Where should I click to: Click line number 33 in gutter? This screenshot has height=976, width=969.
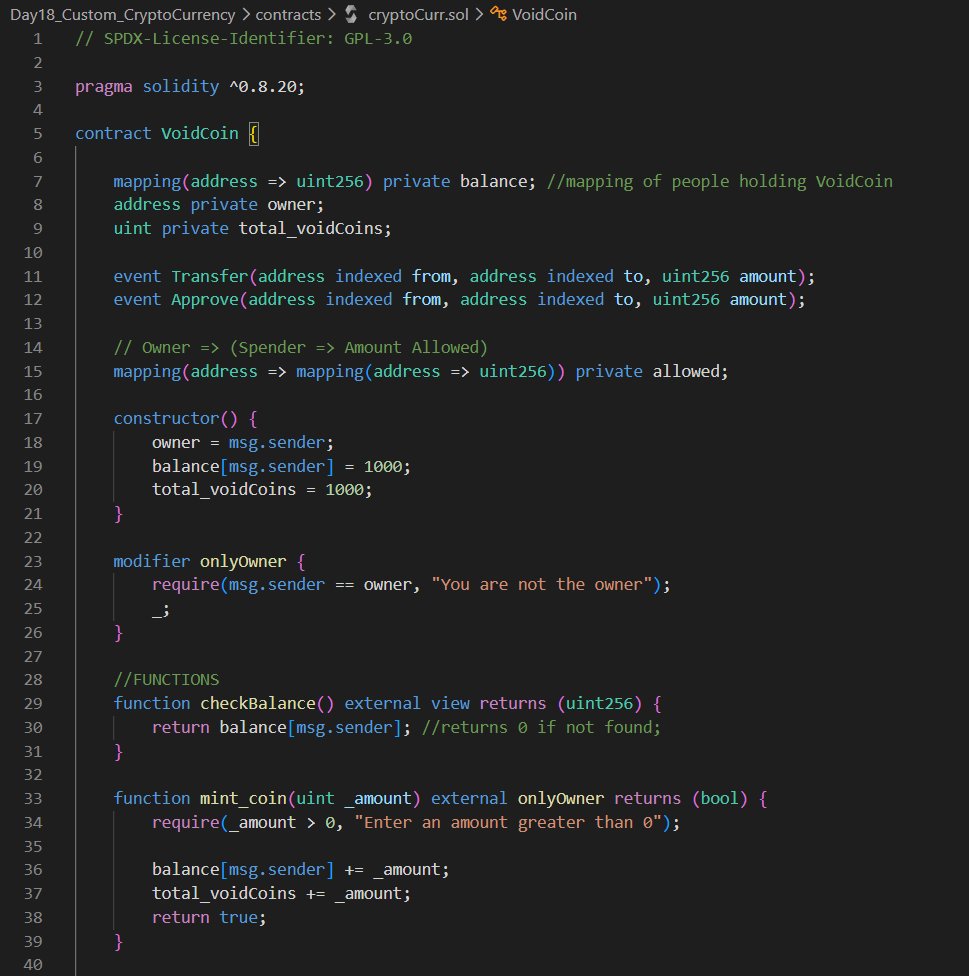33,799
